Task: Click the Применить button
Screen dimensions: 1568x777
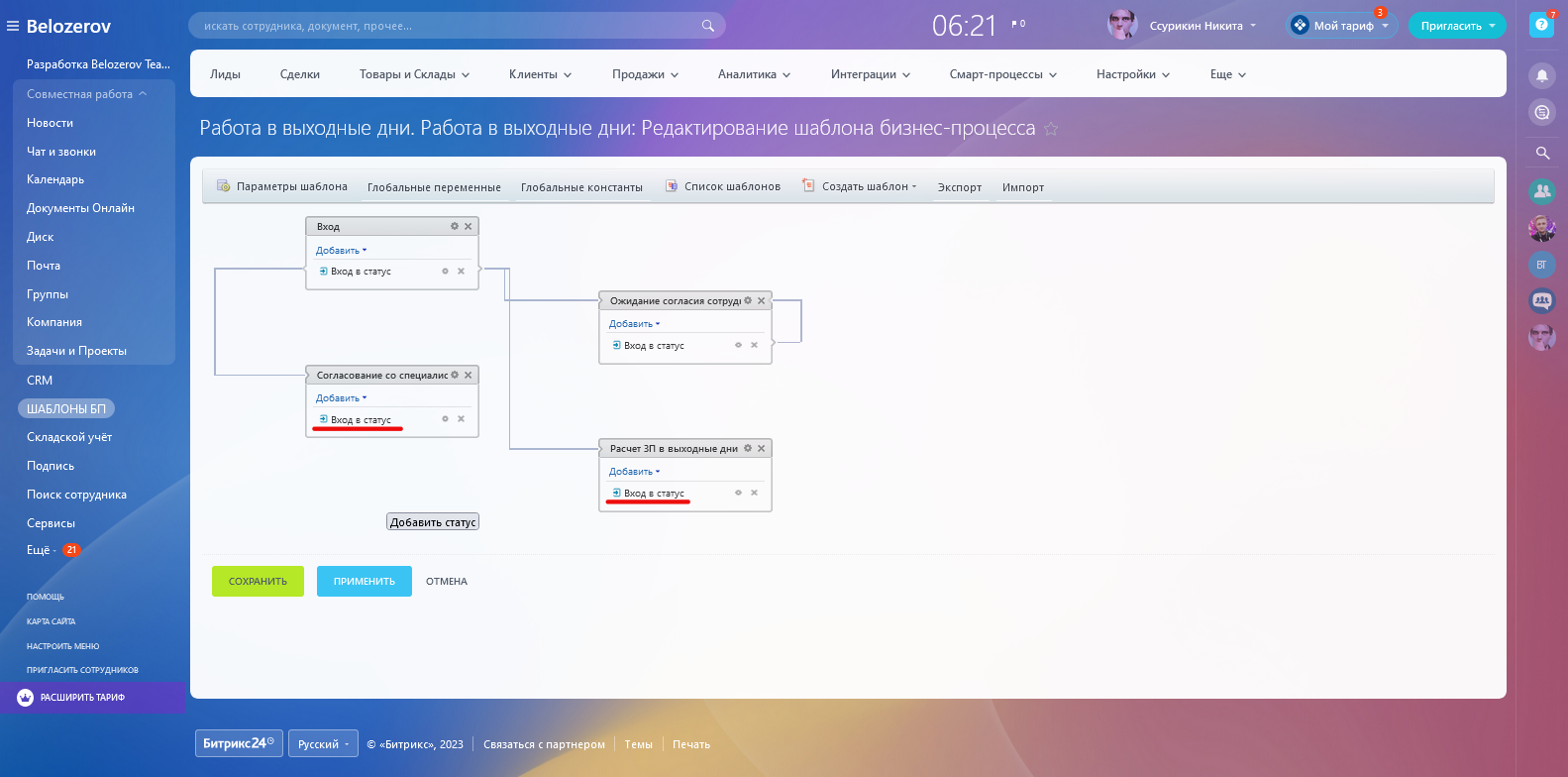Action: (364, 581)
